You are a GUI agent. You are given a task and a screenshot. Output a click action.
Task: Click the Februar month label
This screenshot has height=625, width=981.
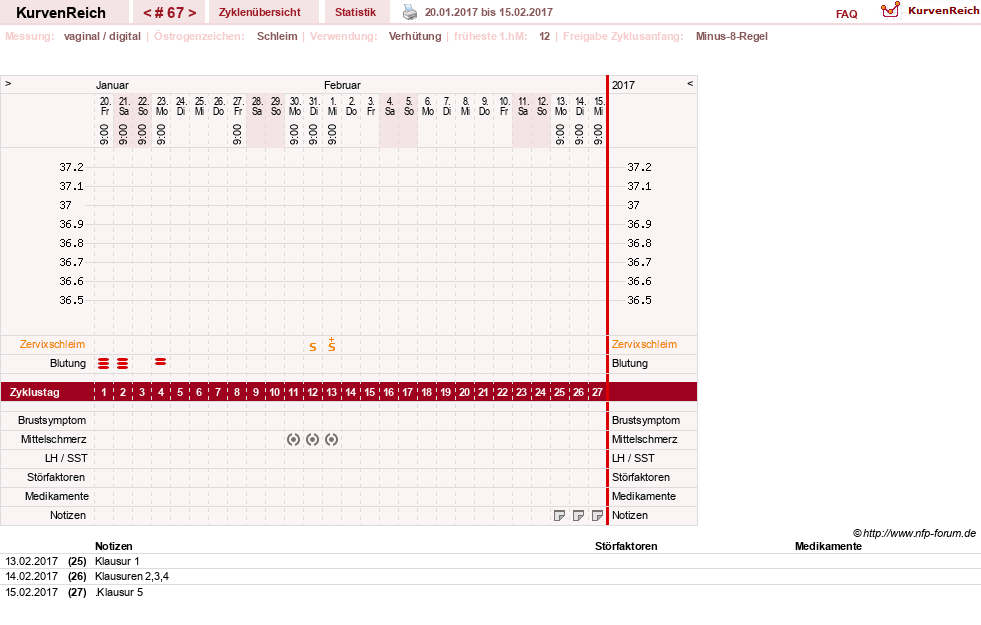(342, 85)
